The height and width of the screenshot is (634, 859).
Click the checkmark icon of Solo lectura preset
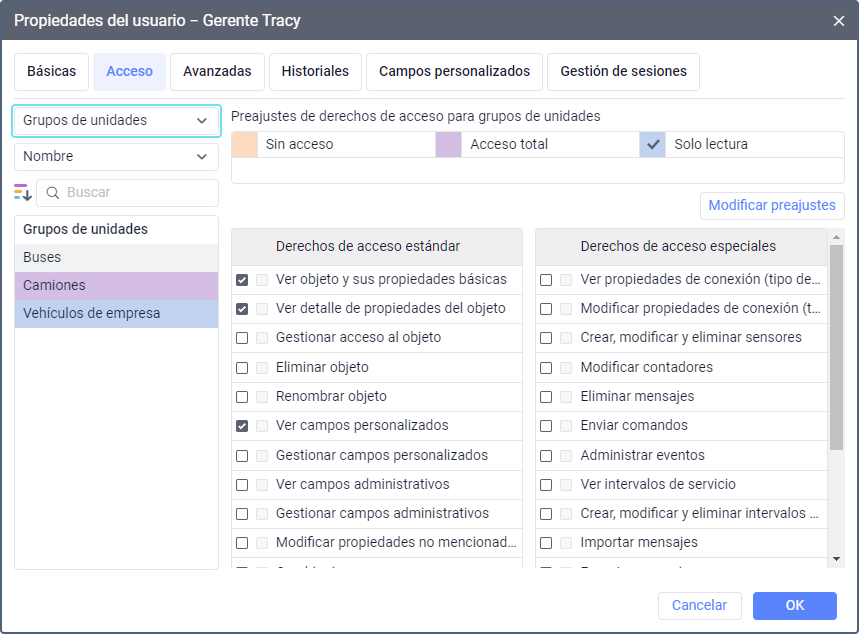654,144
